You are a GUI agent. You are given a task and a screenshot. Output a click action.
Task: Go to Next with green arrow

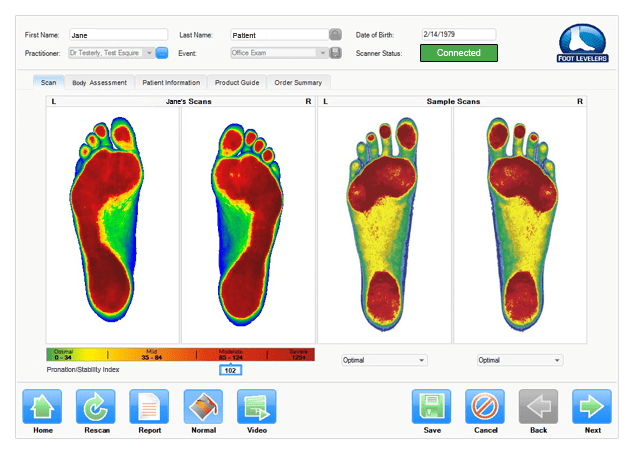(592, 408)
